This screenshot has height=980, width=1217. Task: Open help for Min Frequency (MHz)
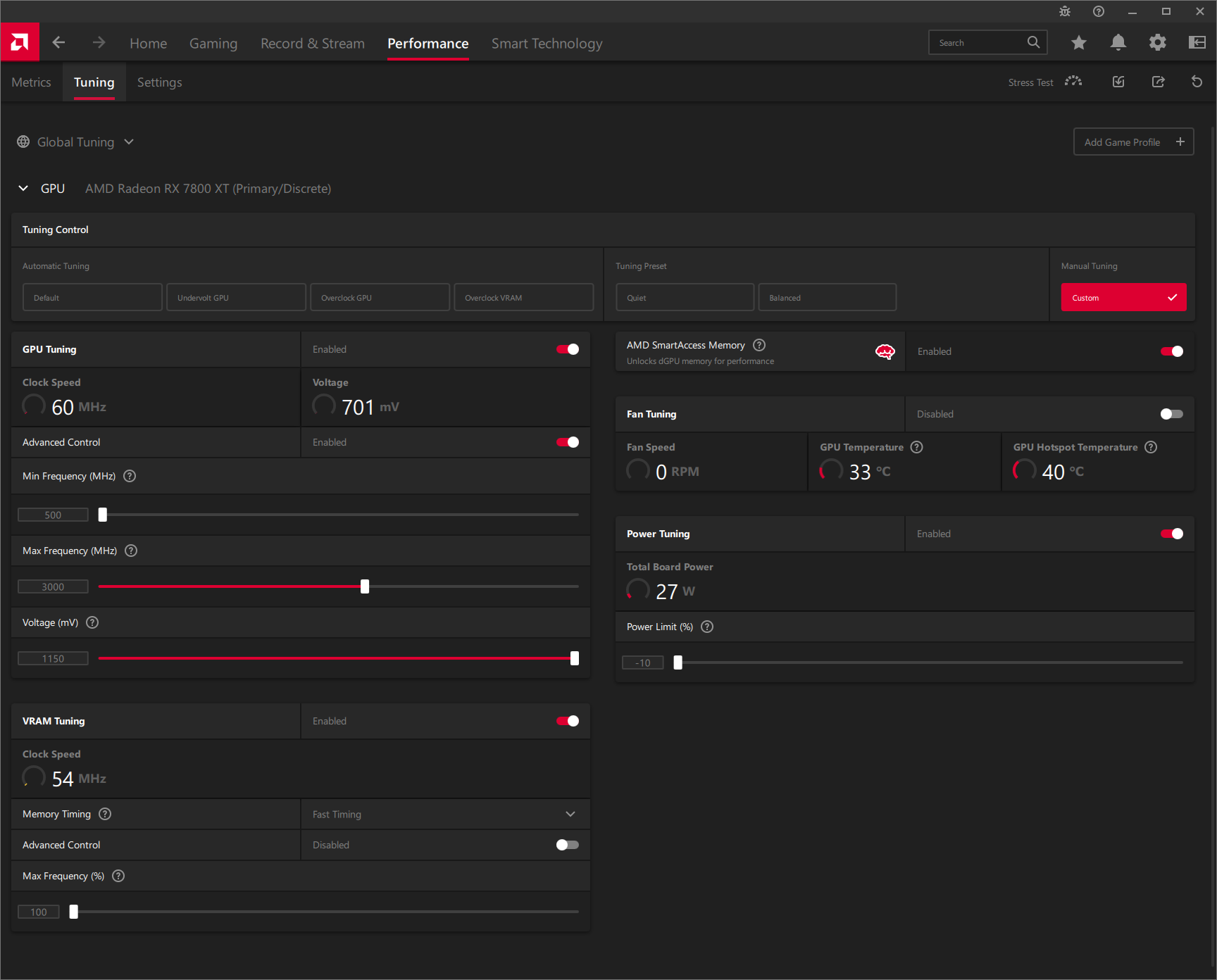click(130, 476)
